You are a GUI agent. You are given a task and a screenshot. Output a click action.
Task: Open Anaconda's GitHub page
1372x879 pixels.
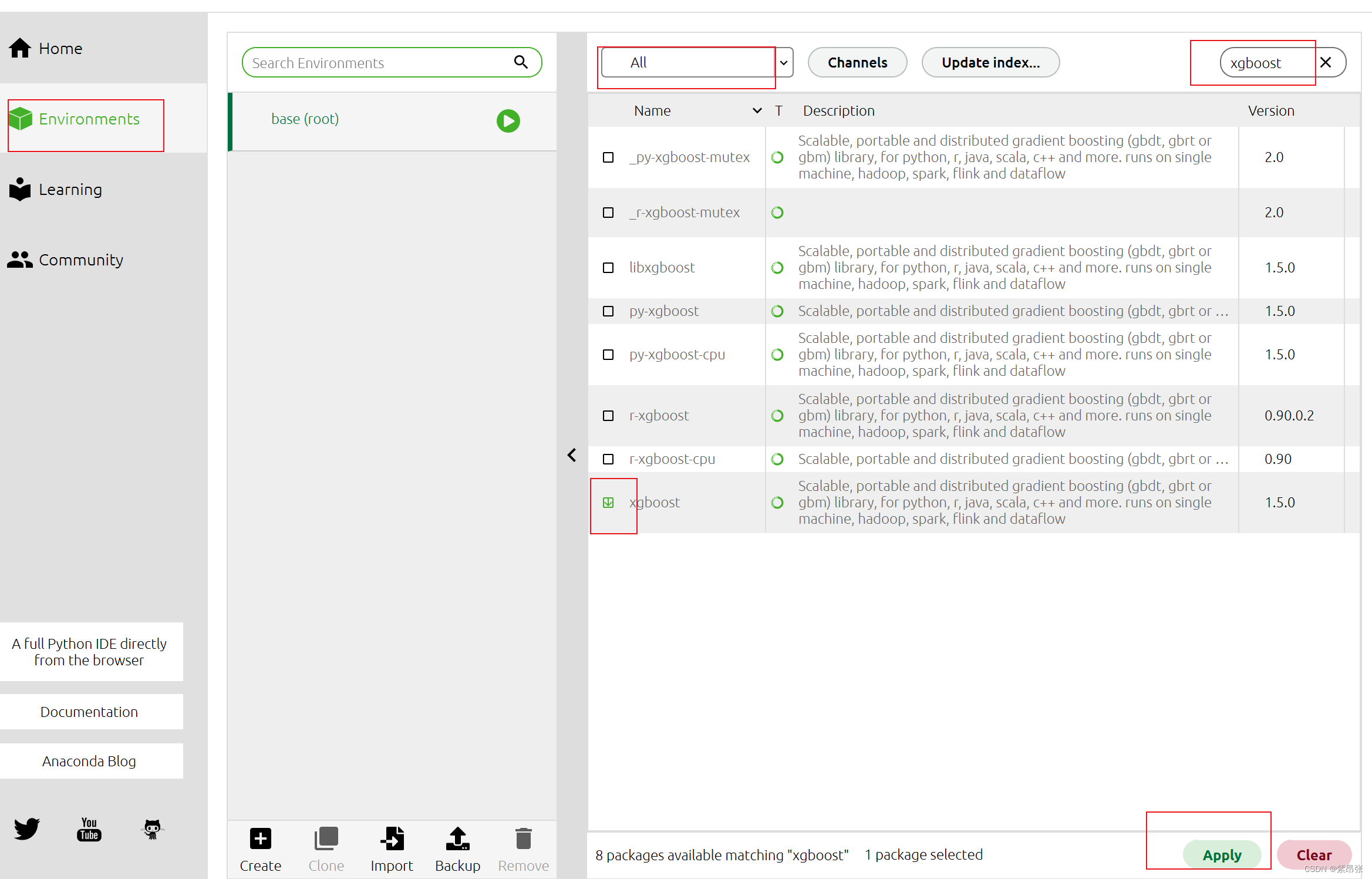coord(152,829)
